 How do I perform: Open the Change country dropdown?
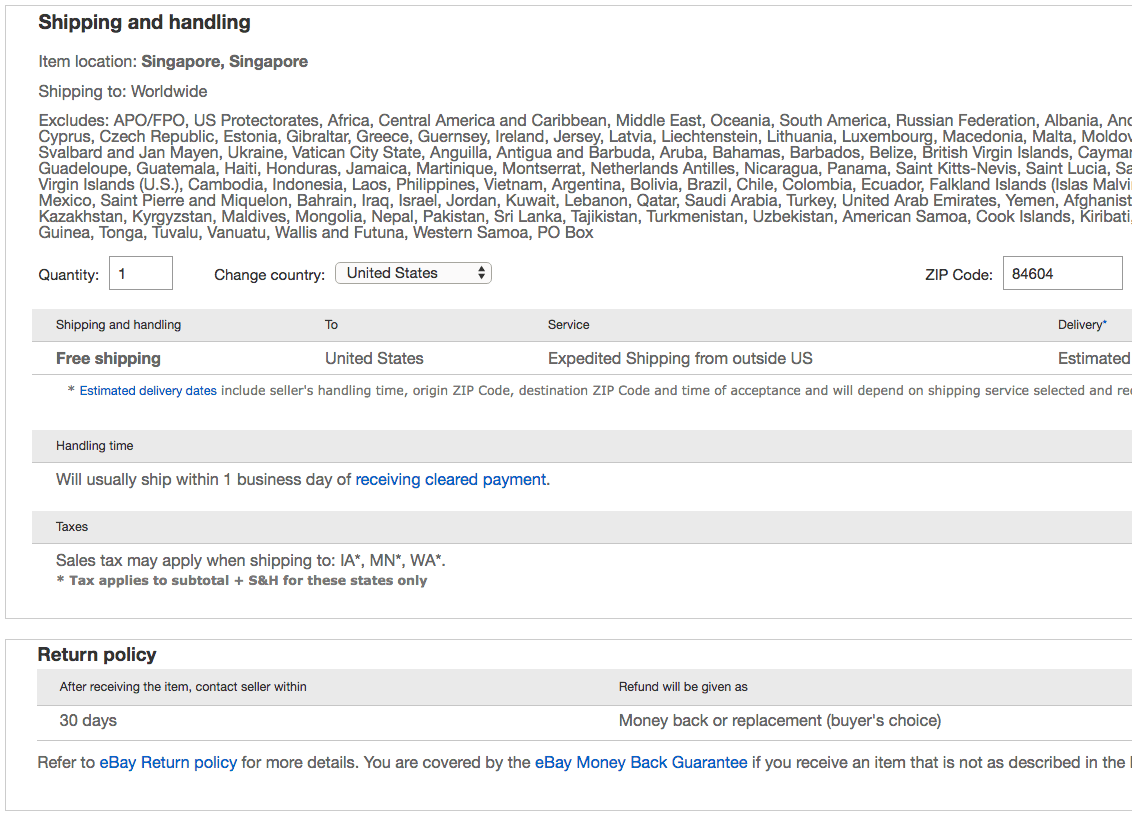pyautogui.click(x=413, y=273)
